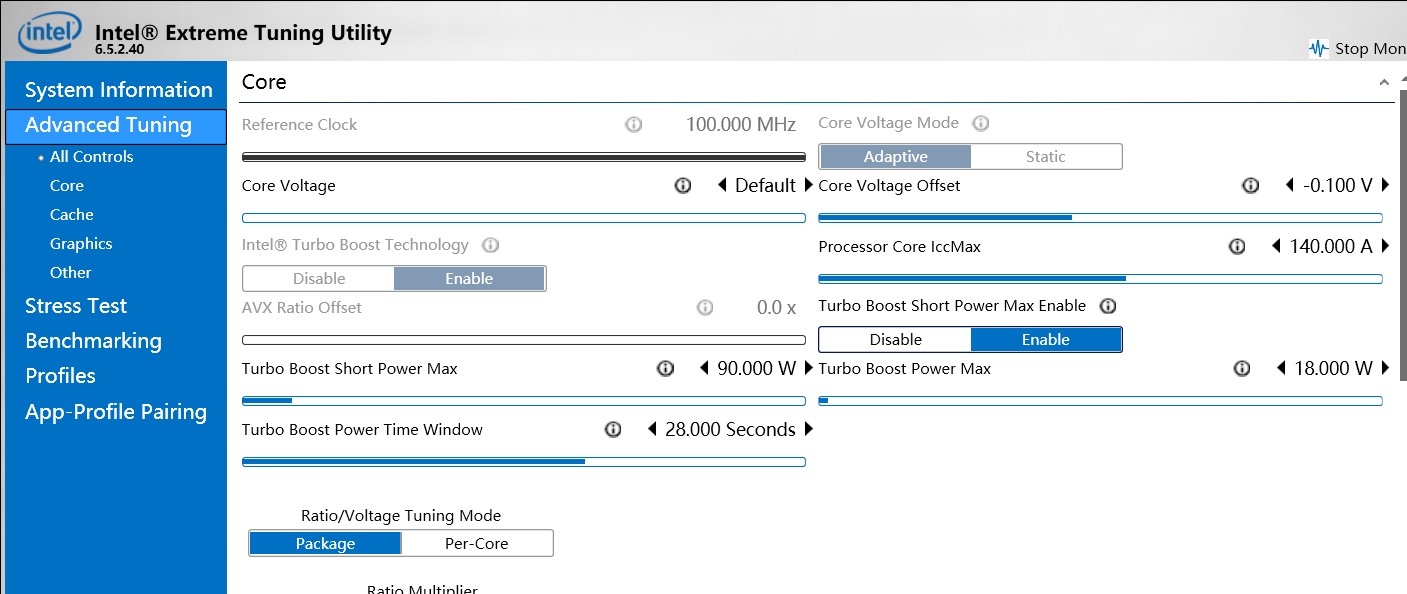Open info icon for AVX Ratio Offset
This screenshot has width=1407, height=594.
pos(705,308)
